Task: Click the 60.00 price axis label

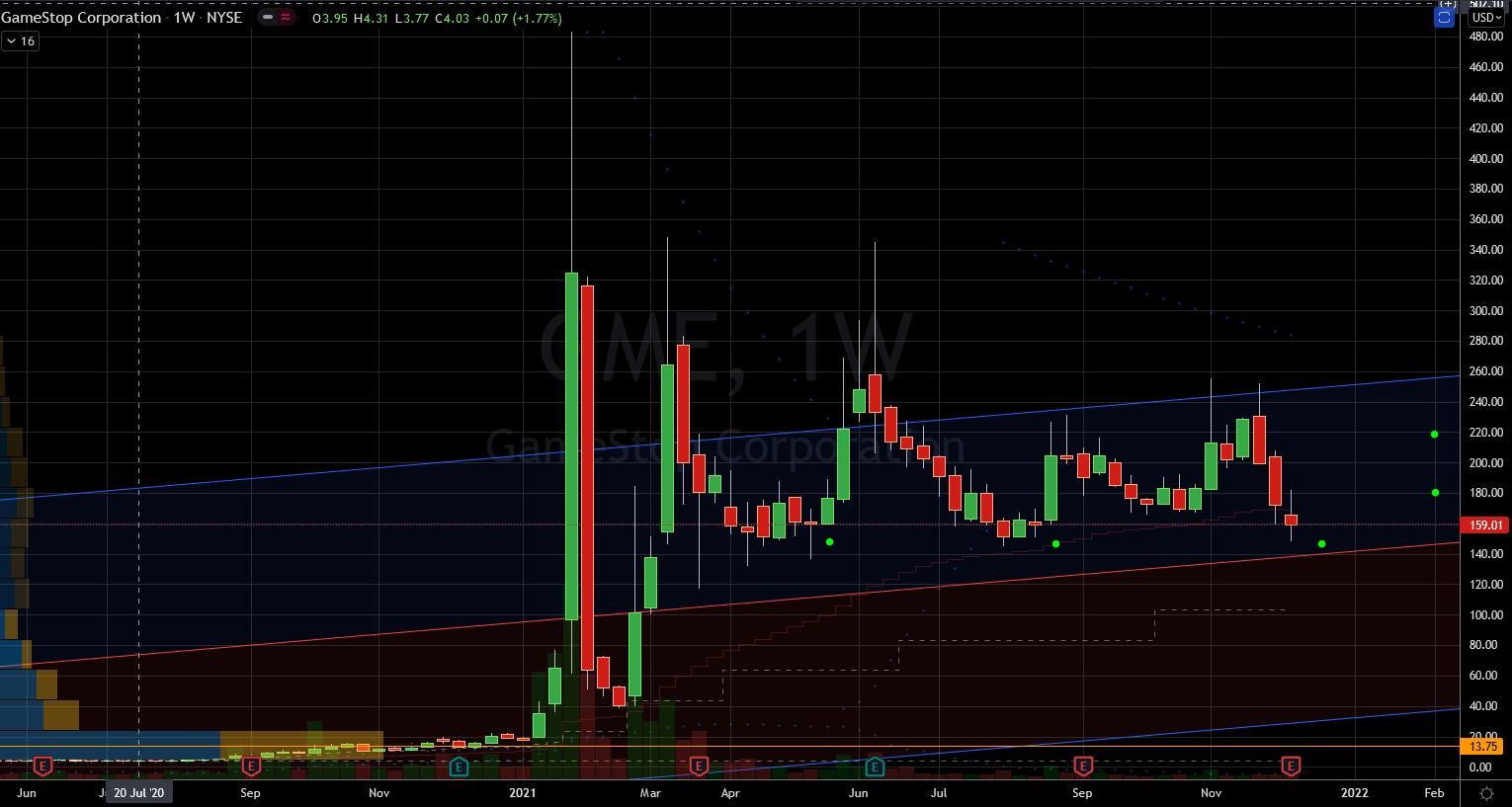Action: click(x=1483, y=676)
